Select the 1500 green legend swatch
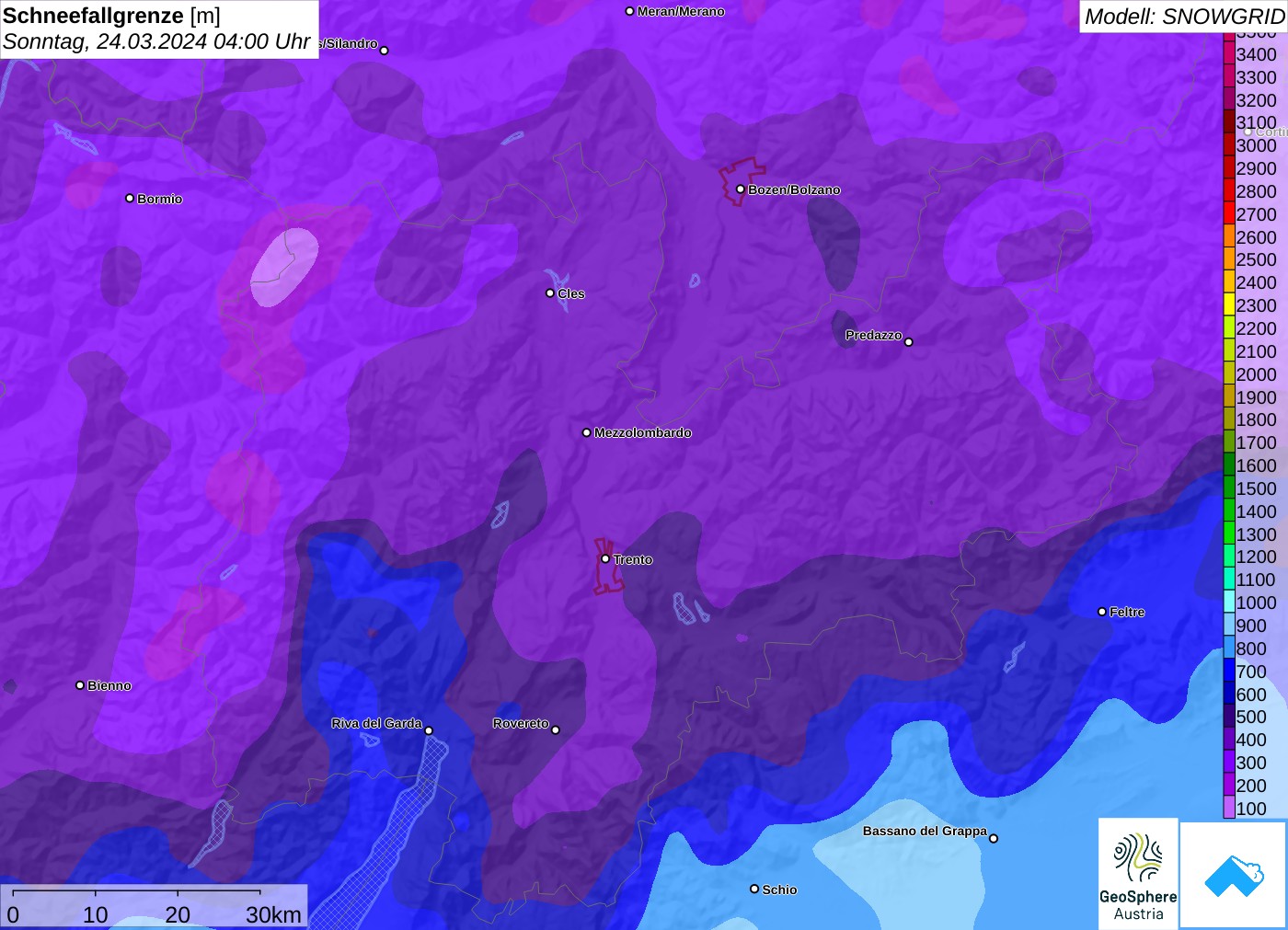The height and width of the screenshot is (930, 1288). pyautogui.click(x=1229, y=488)
